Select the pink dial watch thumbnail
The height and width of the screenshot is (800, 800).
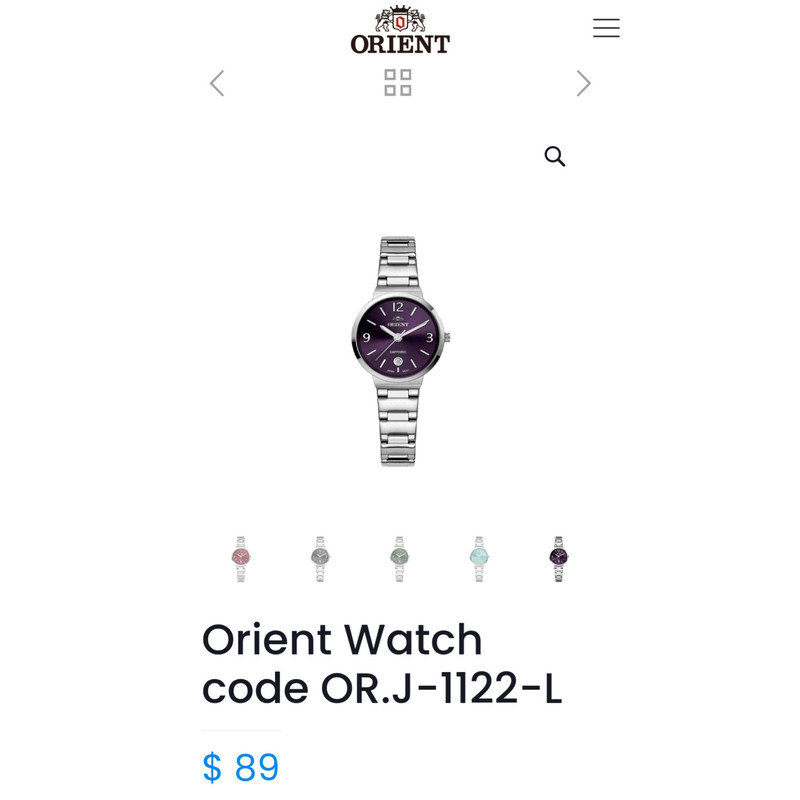click(x=241, y=559)
